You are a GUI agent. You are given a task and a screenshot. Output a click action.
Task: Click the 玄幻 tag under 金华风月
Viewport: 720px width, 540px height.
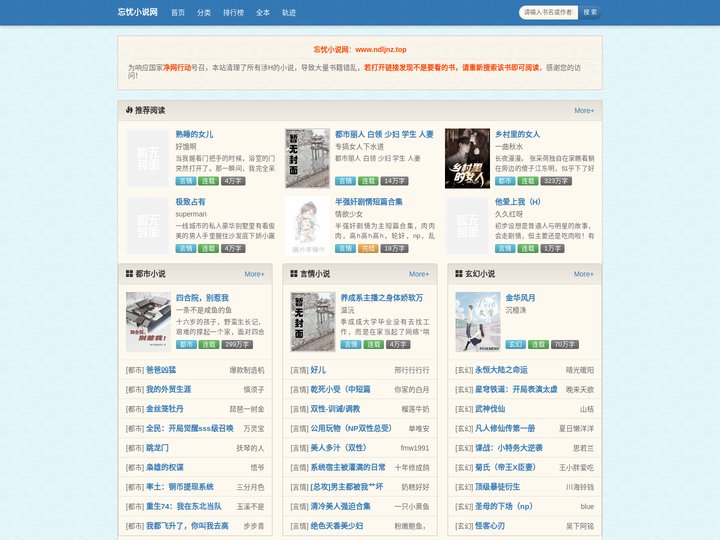[515, 344]
